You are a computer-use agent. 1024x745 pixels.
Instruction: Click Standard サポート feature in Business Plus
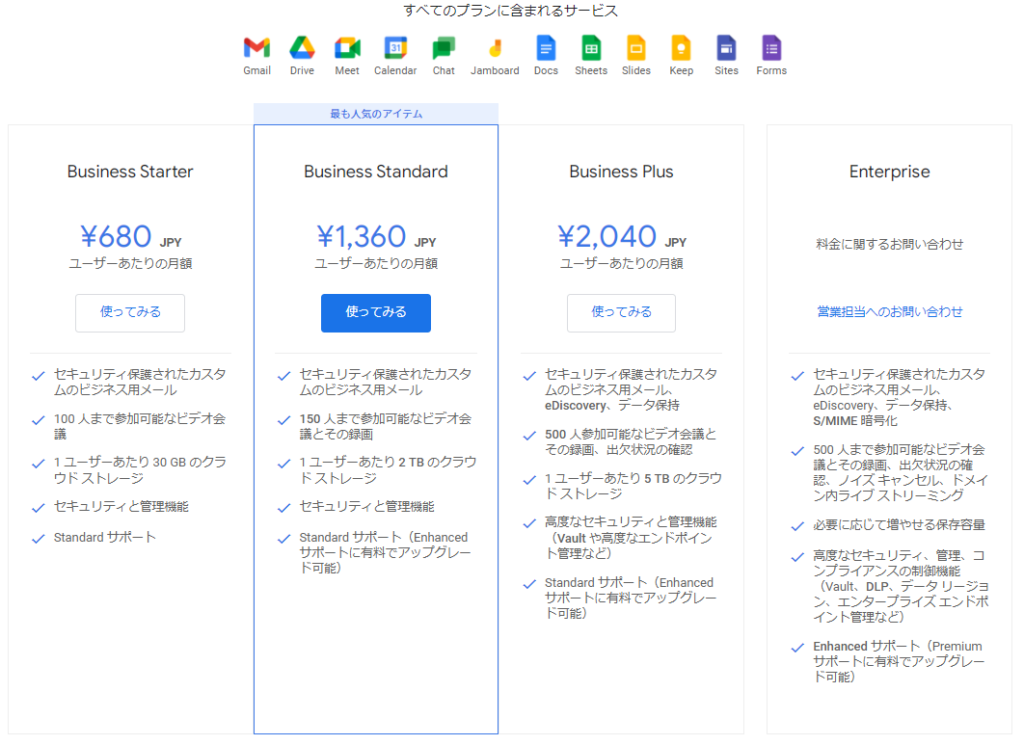(x=631, y=597)
